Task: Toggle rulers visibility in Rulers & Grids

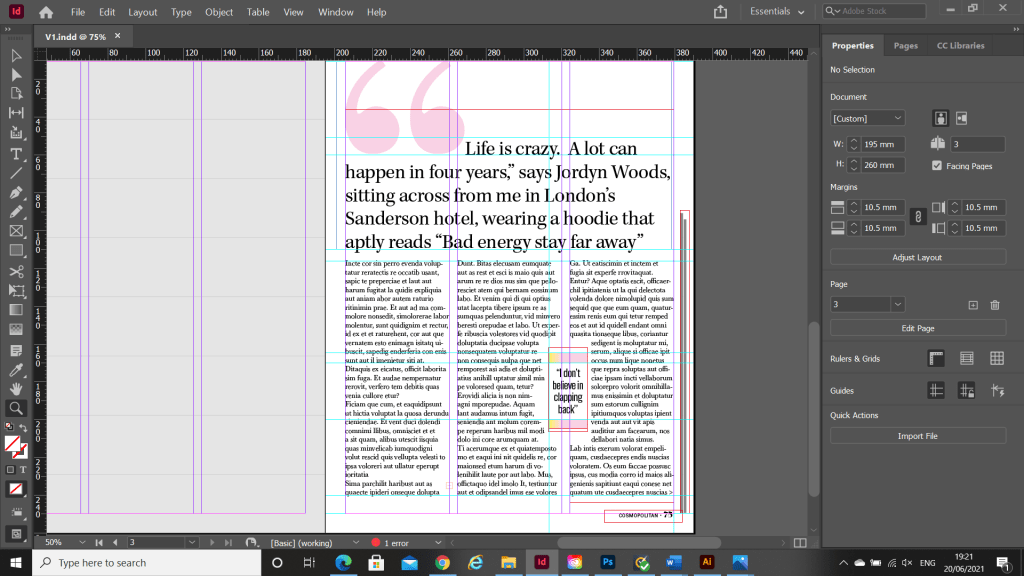Action: (x=936, y=358)
